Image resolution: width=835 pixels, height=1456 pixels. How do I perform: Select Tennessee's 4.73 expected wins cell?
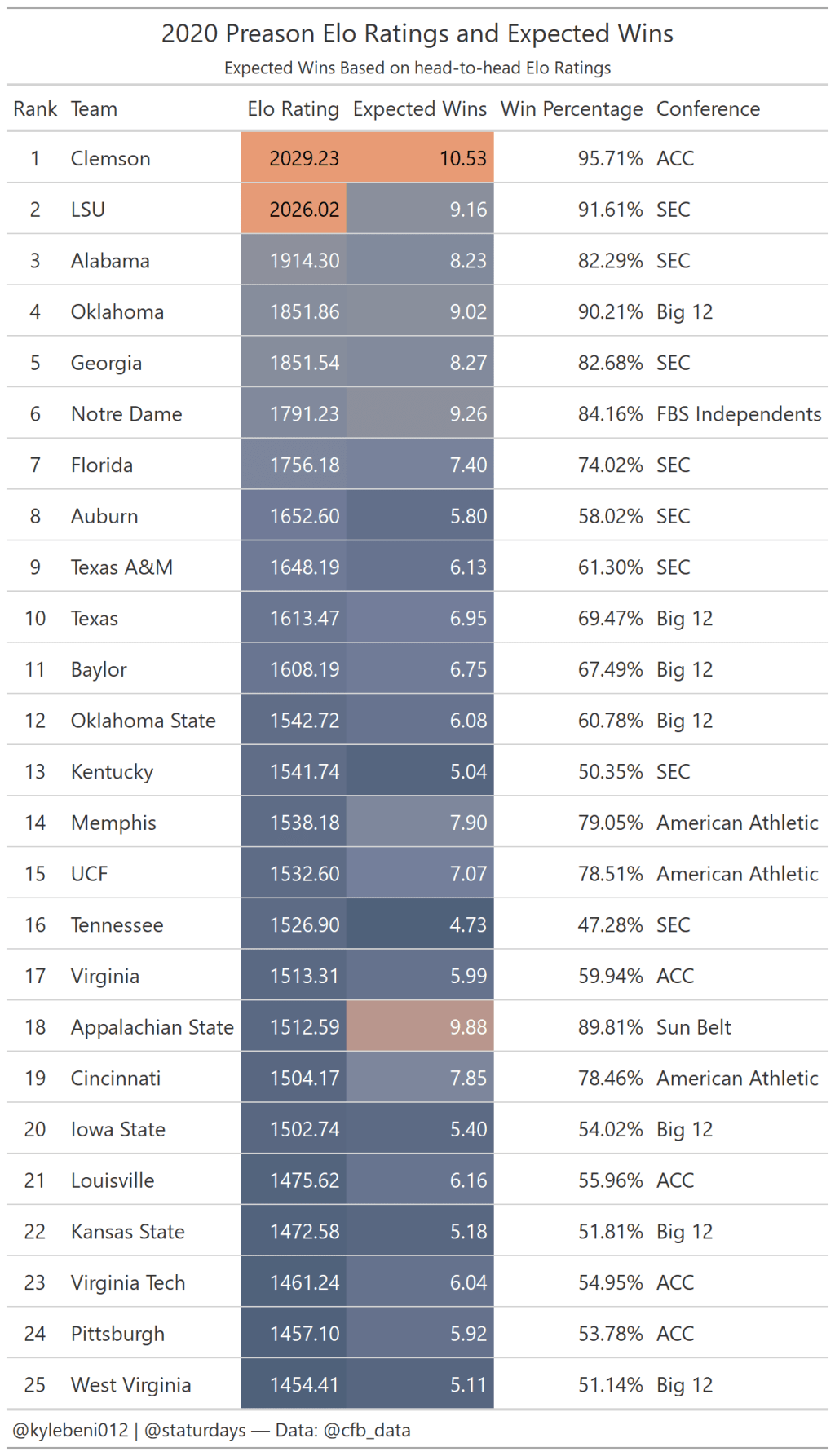[x=420, y=925]
